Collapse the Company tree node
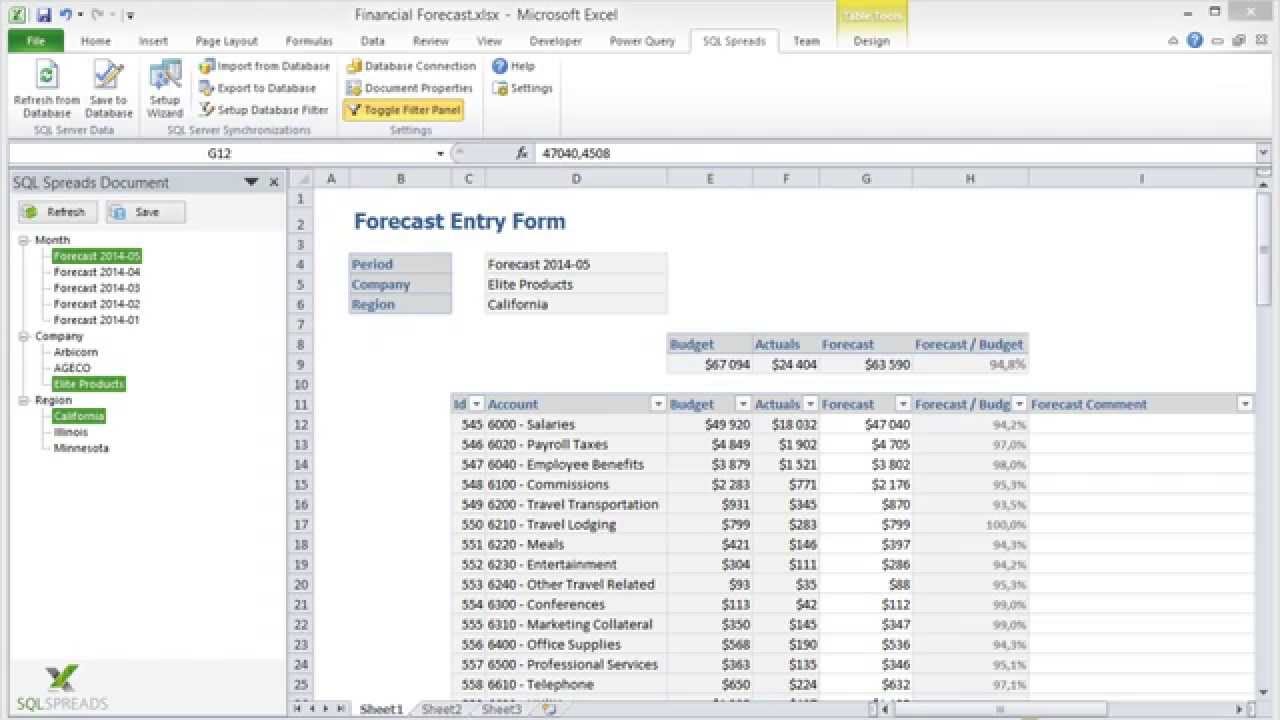The width and height of the screenshot is (1280, 720). click(x=24, y=336)
